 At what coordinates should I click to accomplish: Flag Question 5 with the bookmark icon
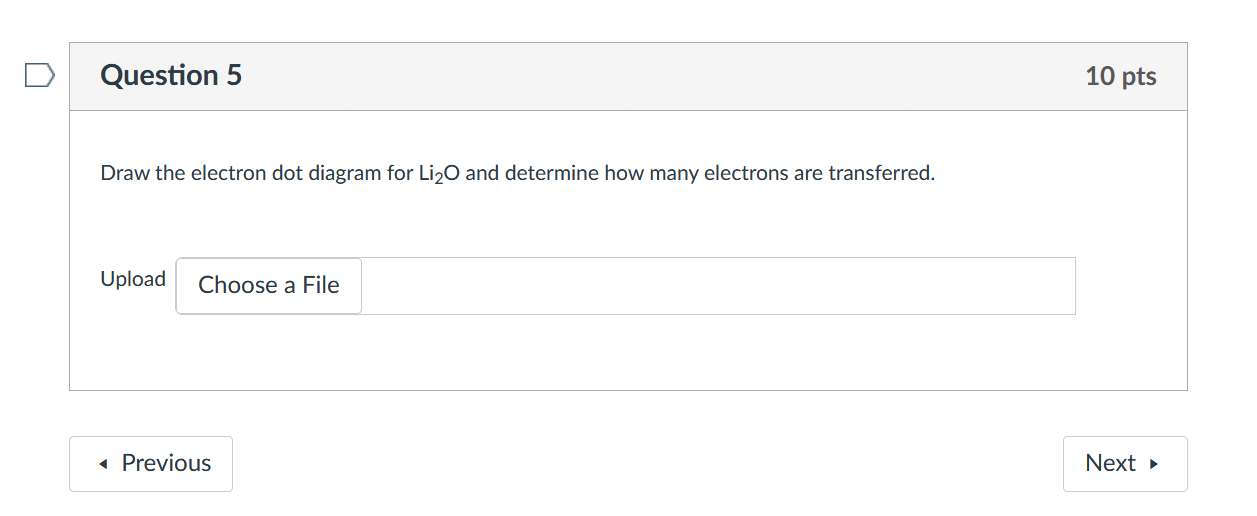coord(38,76)
